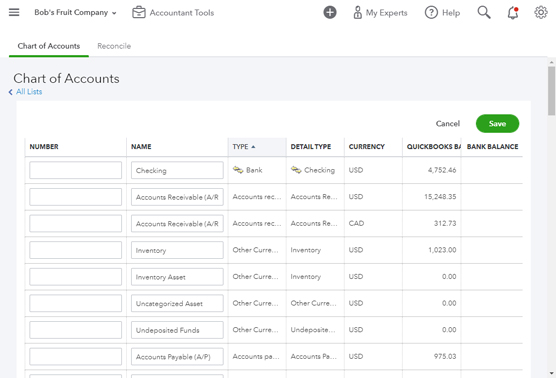Open the Accountant Tools briefcase icon
The image size is (556, 378).
tap(139, 12)
